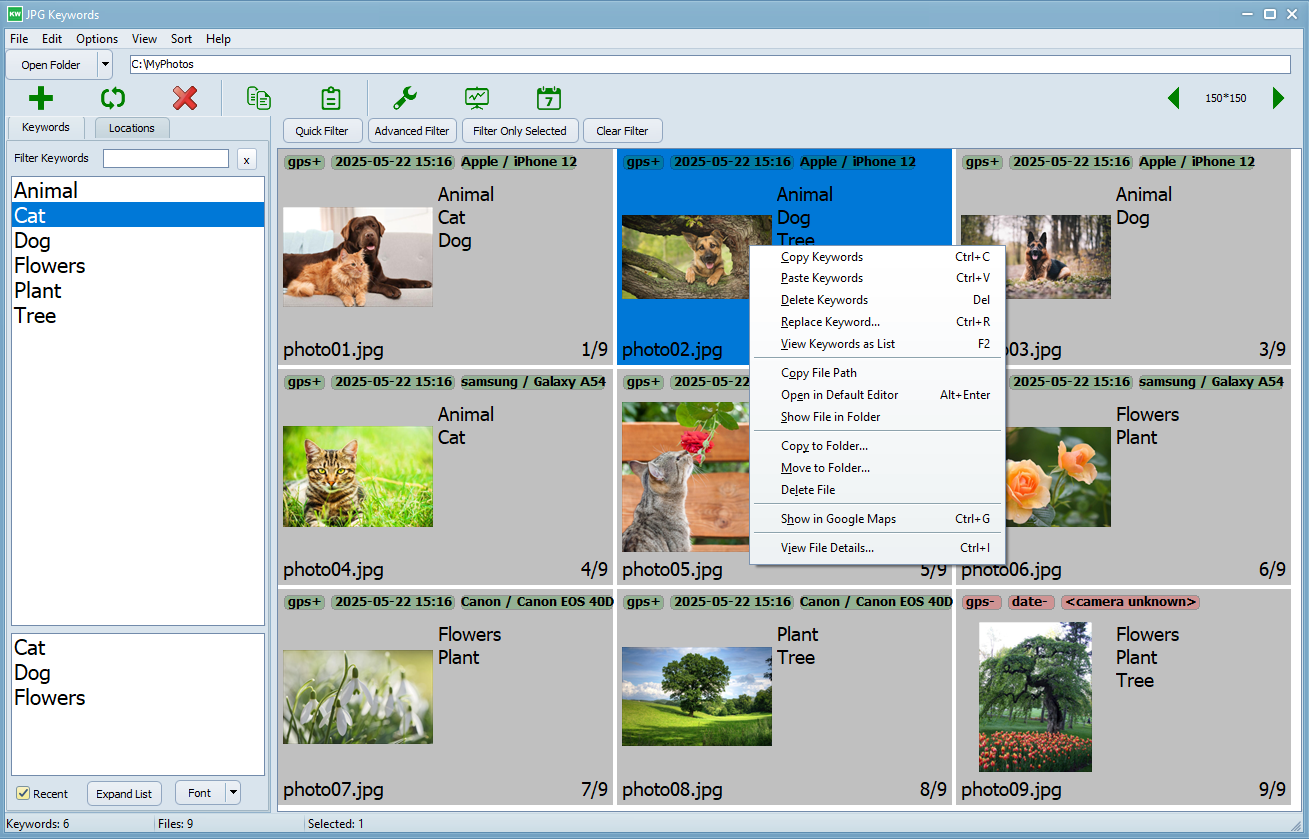The height and width of the screenshot is (839, 1309).
Task: Open the Open Folder dropdown arrow
Action: 104,65
